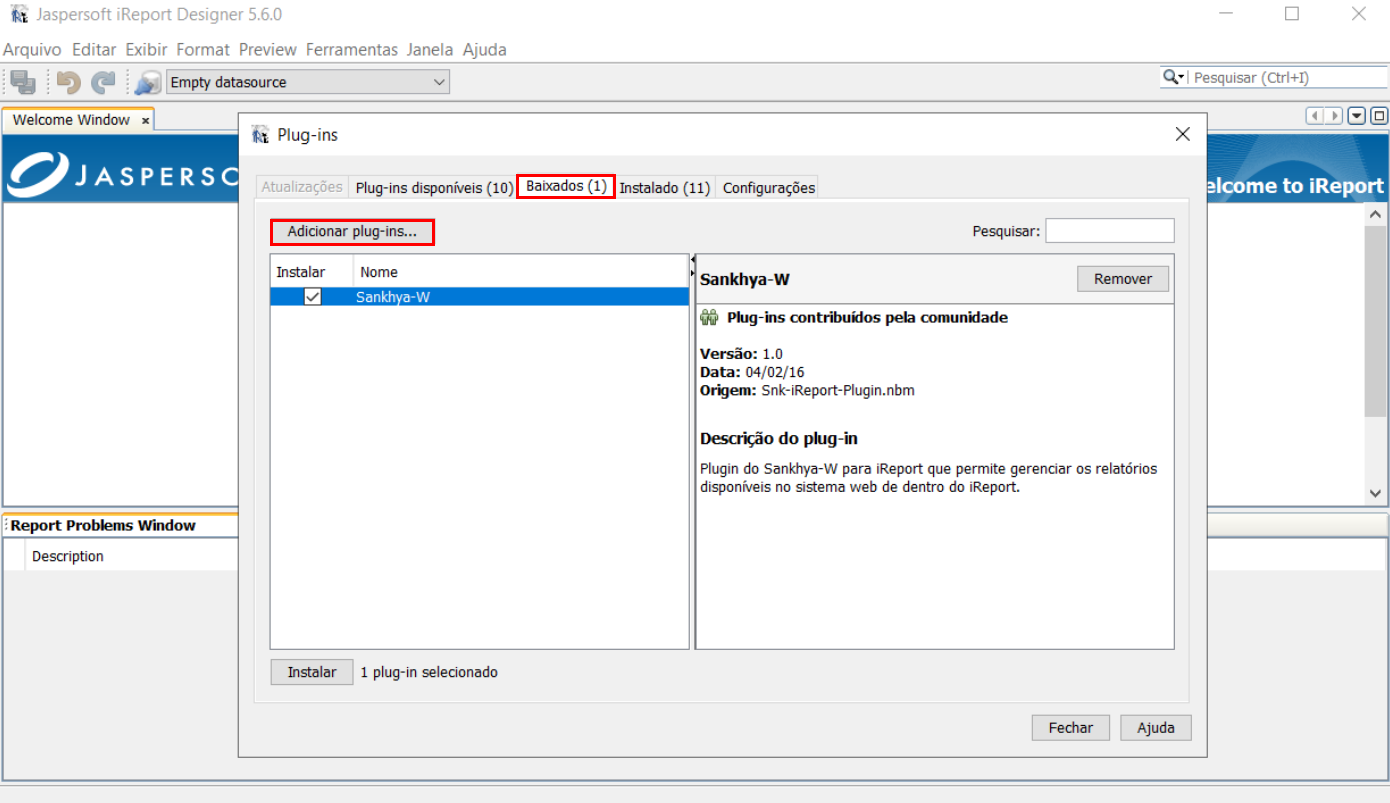1390x803 pixels.
Task: Click the Plug-ins dialog title icon
Action: point(260,134)
